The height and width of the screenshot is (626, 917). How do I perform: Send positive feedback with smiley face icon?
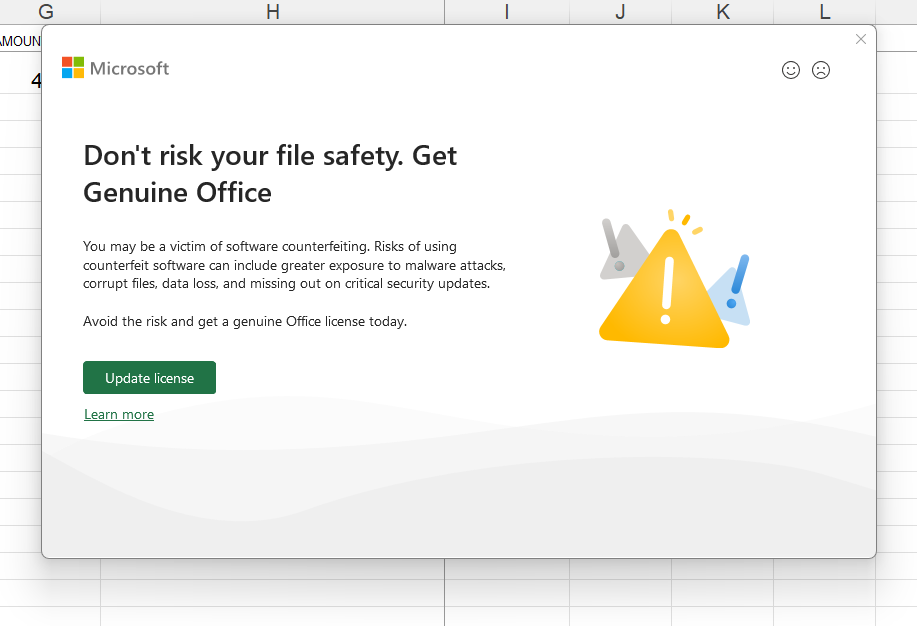coord(791,70)
